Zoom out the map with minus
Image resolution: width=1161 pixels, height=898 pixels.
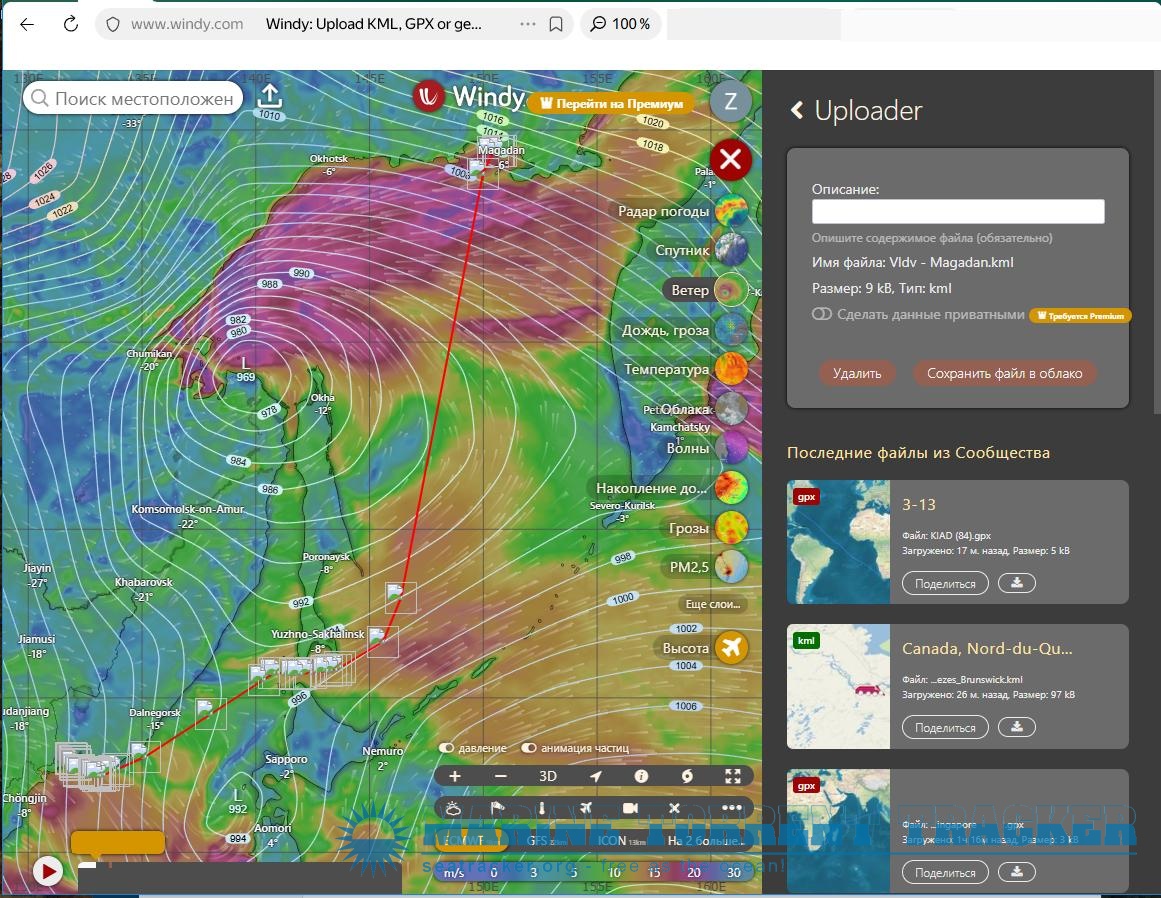501,776
